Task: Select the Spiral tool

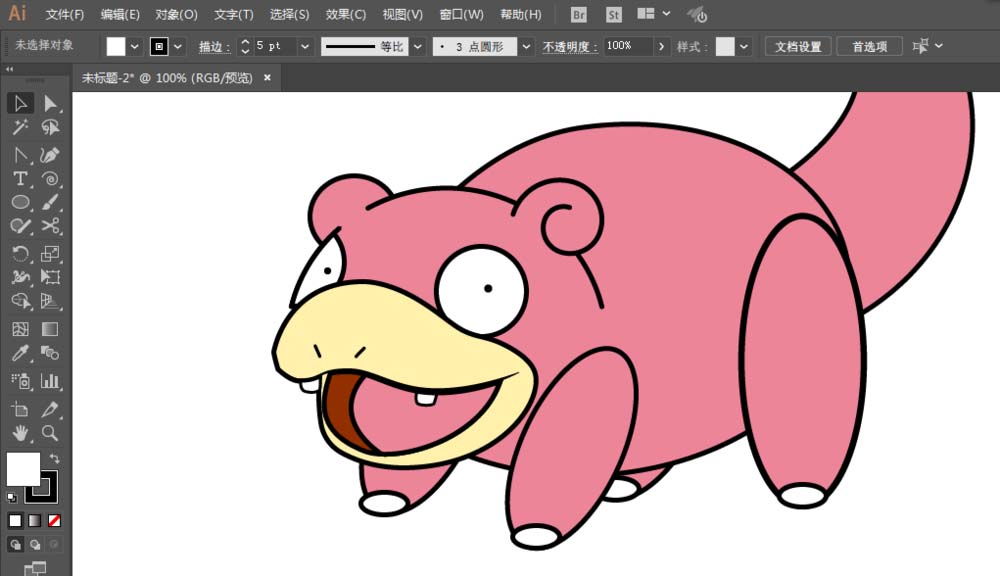Action: tap(50, 179)
